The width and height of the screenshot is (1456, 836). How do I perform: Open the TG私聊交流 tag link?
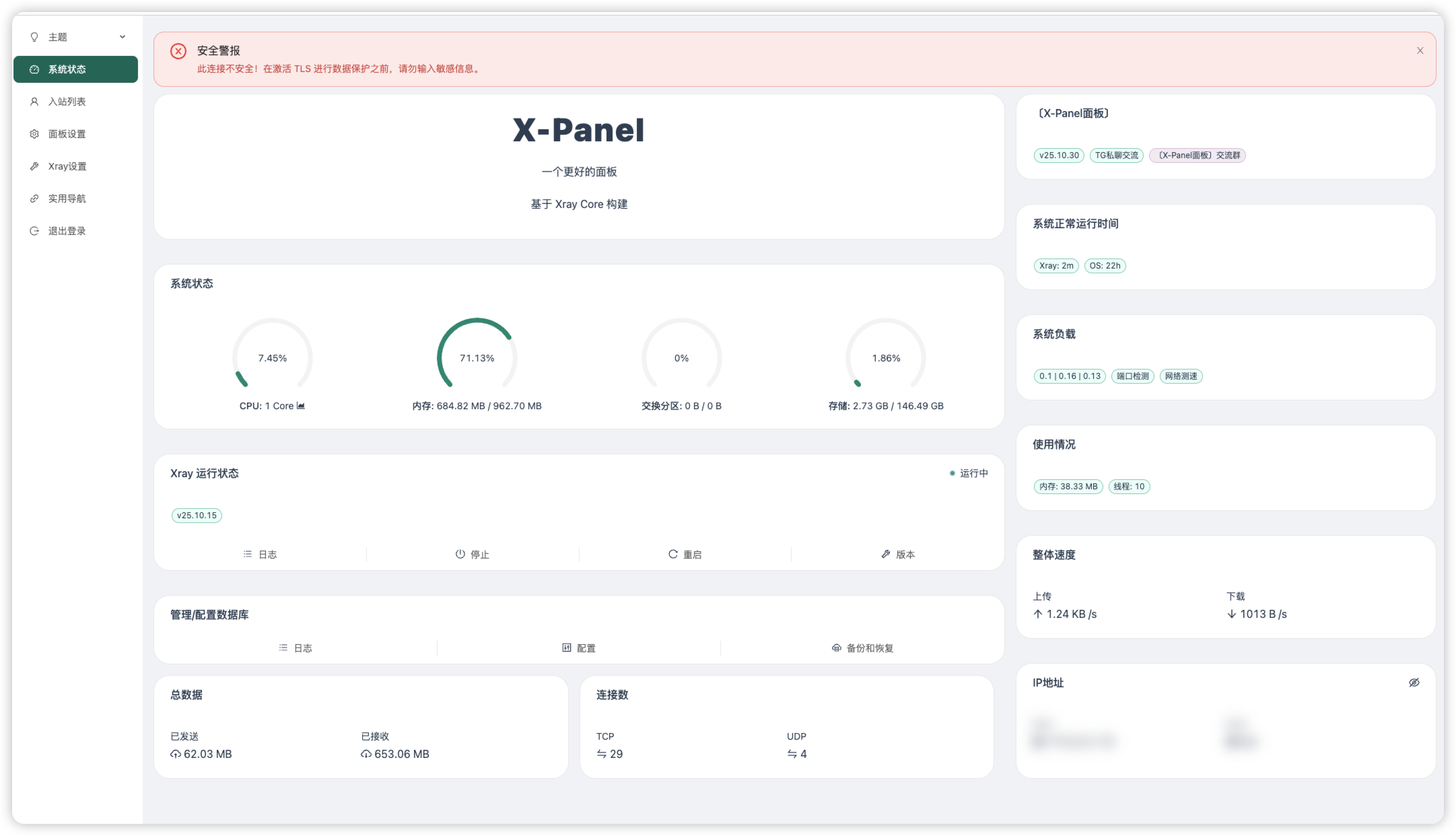1116,155
